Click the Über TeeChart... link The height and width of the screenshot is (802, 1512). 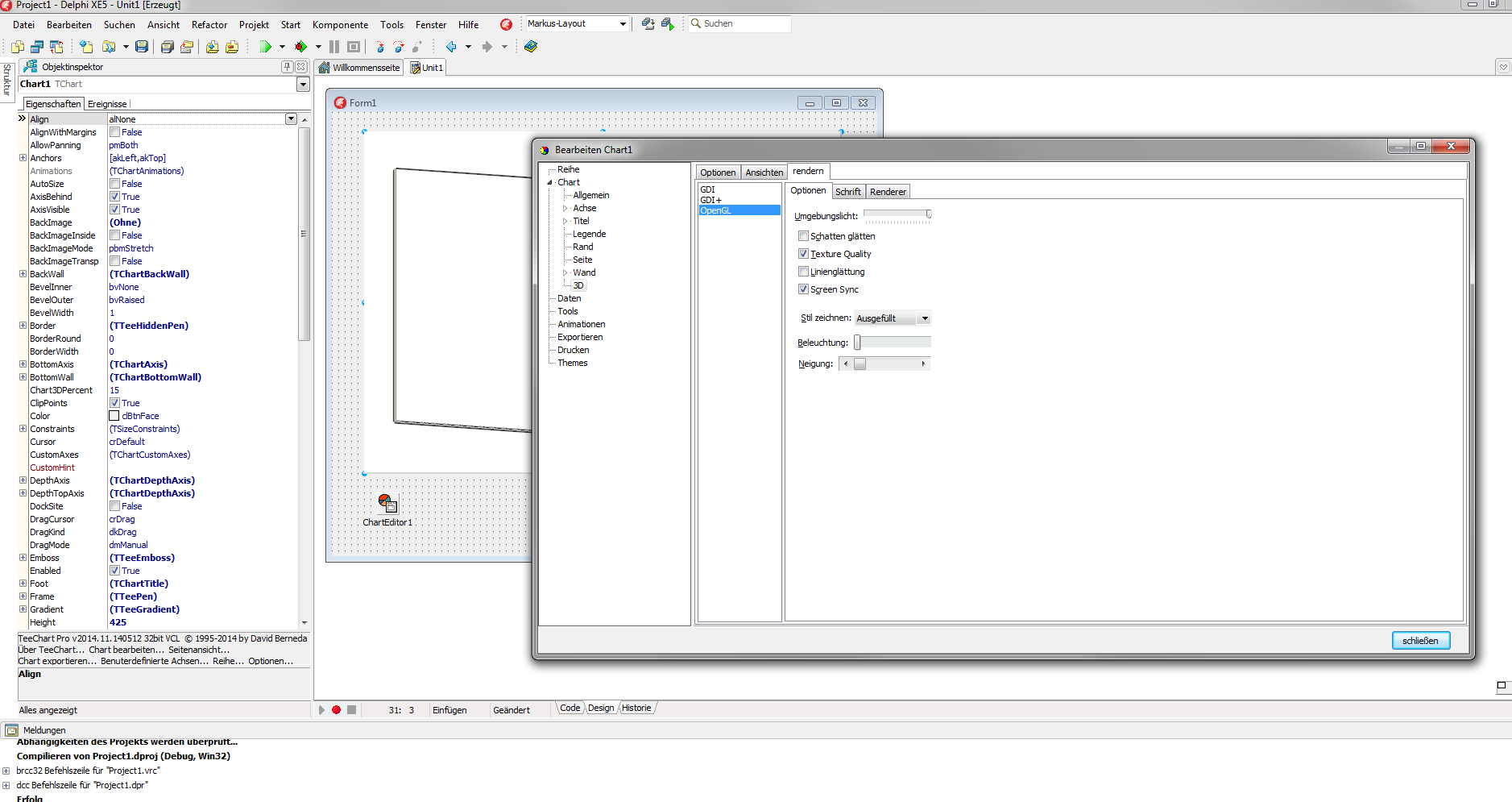point(50,650)
